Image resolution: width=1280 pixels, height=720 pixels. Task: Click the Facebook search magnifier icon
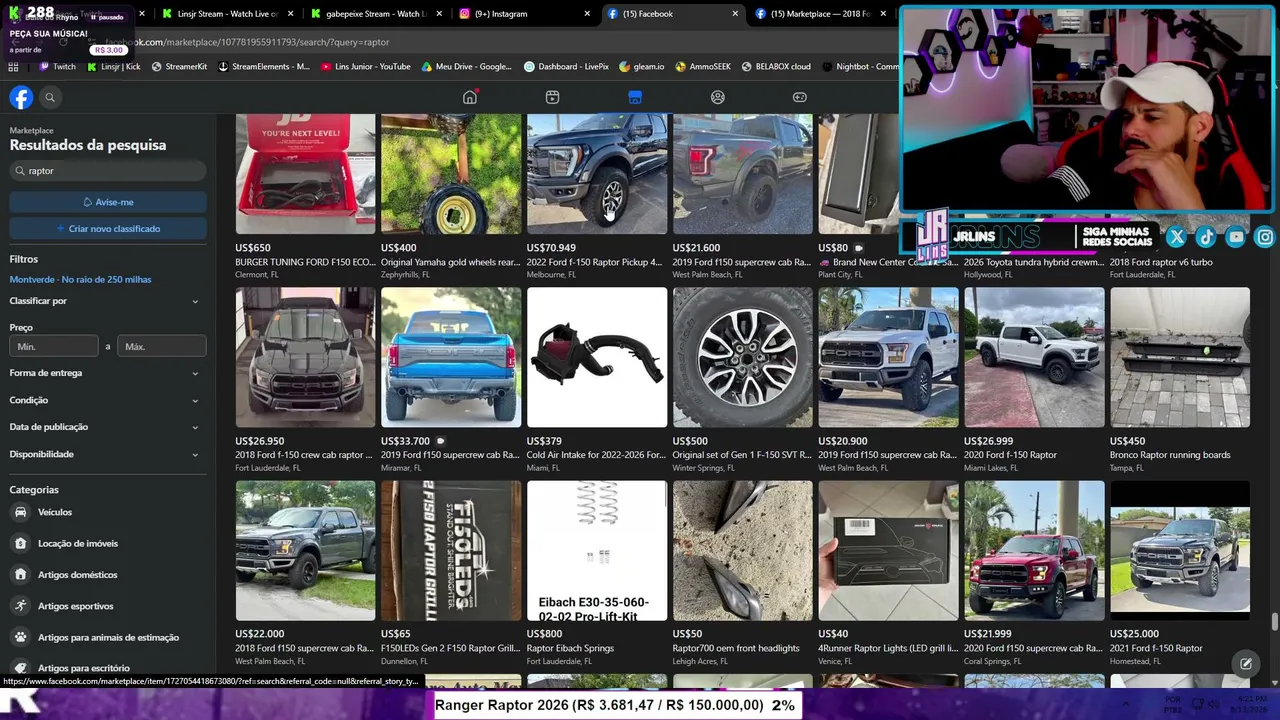[50, 97]
